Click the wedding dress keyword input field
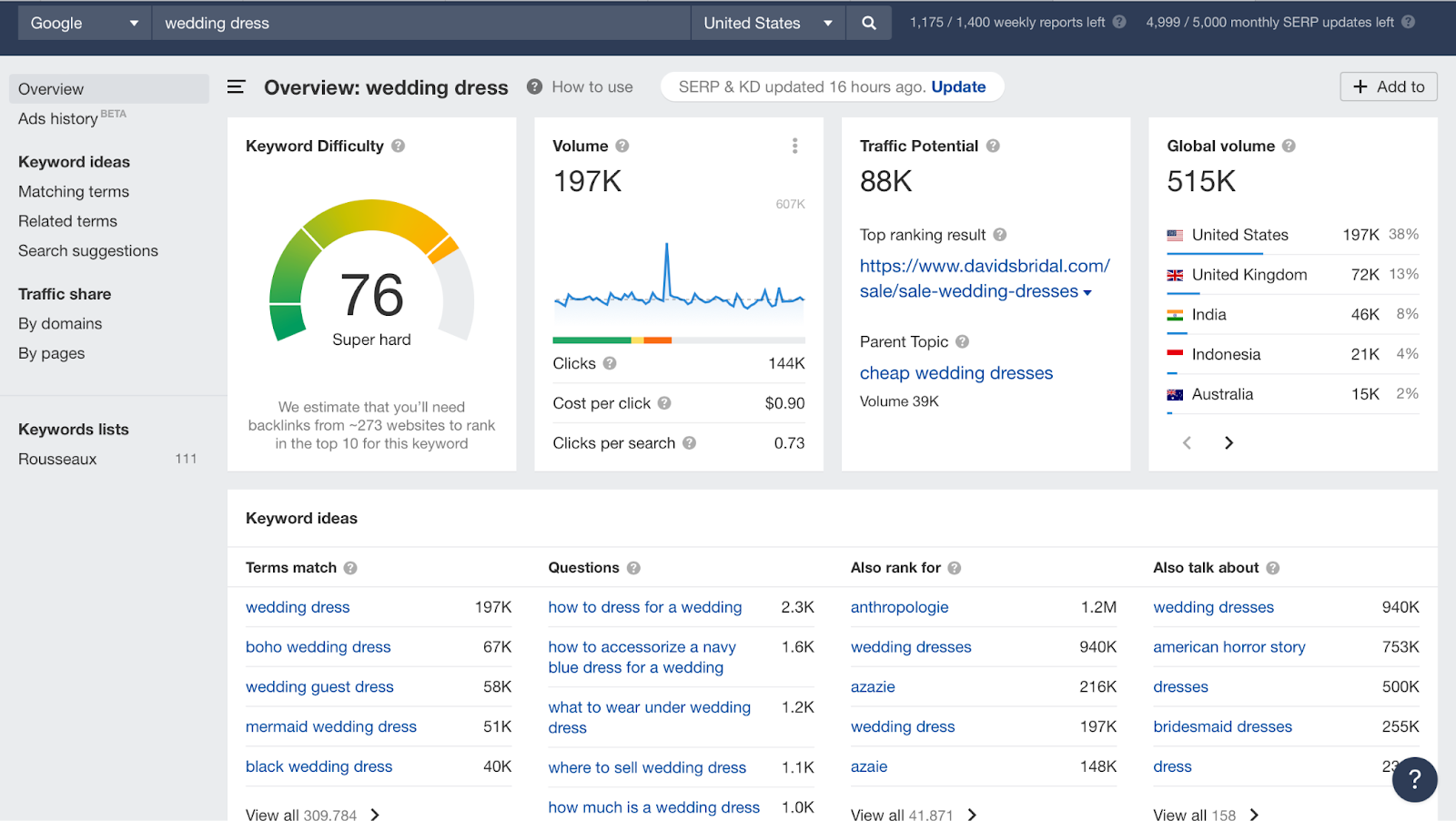This screenshot has height=821, width=1456. (420, 23)
